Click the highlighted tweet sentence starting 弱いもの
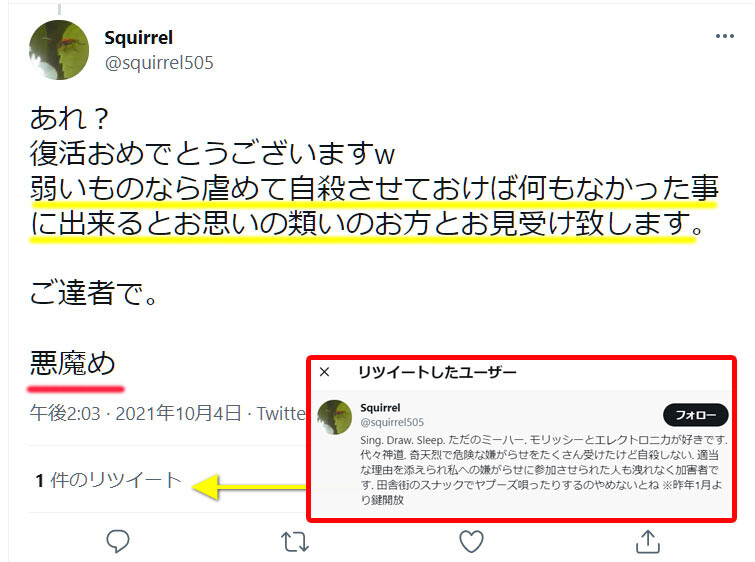 pos(374,206)
